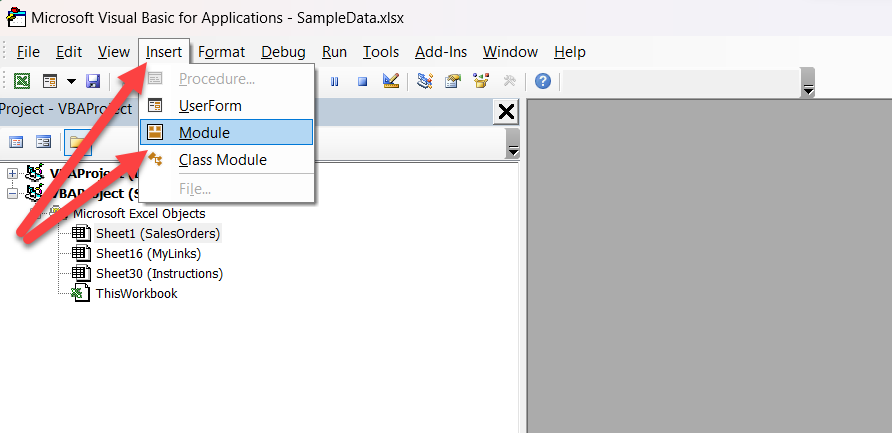Select Module from the Insert menu
Screen dimensions: 892x433
[x=204, y=132]
